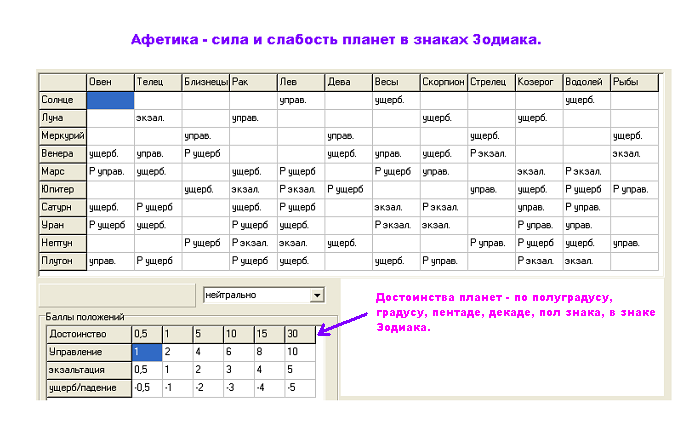Open the 'нейтрально' dropdown list
This screenshot has width=700, height=430.
[318, 295]
